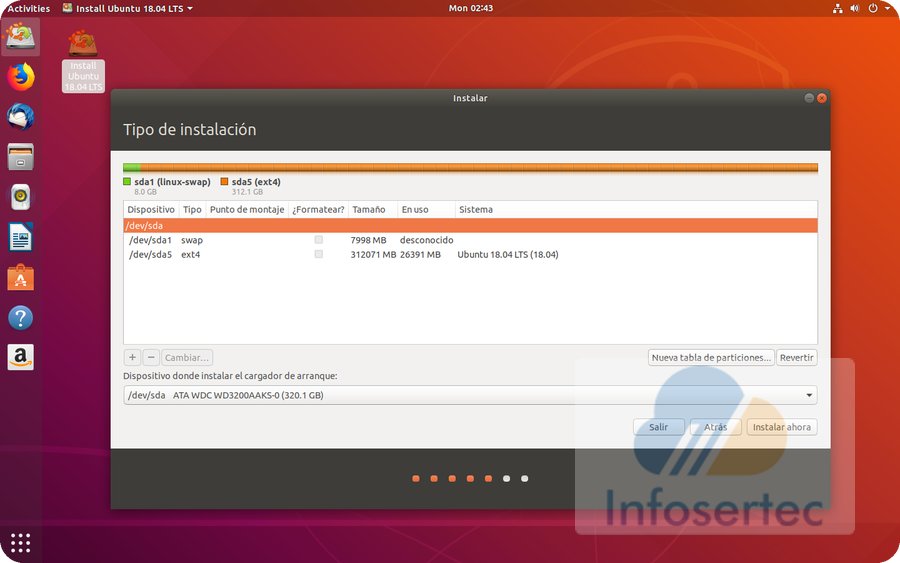Click the orange sda5 partition bar
Viewport: 900px width, 563px height.
pyautogui.click(x=480, y=168)
